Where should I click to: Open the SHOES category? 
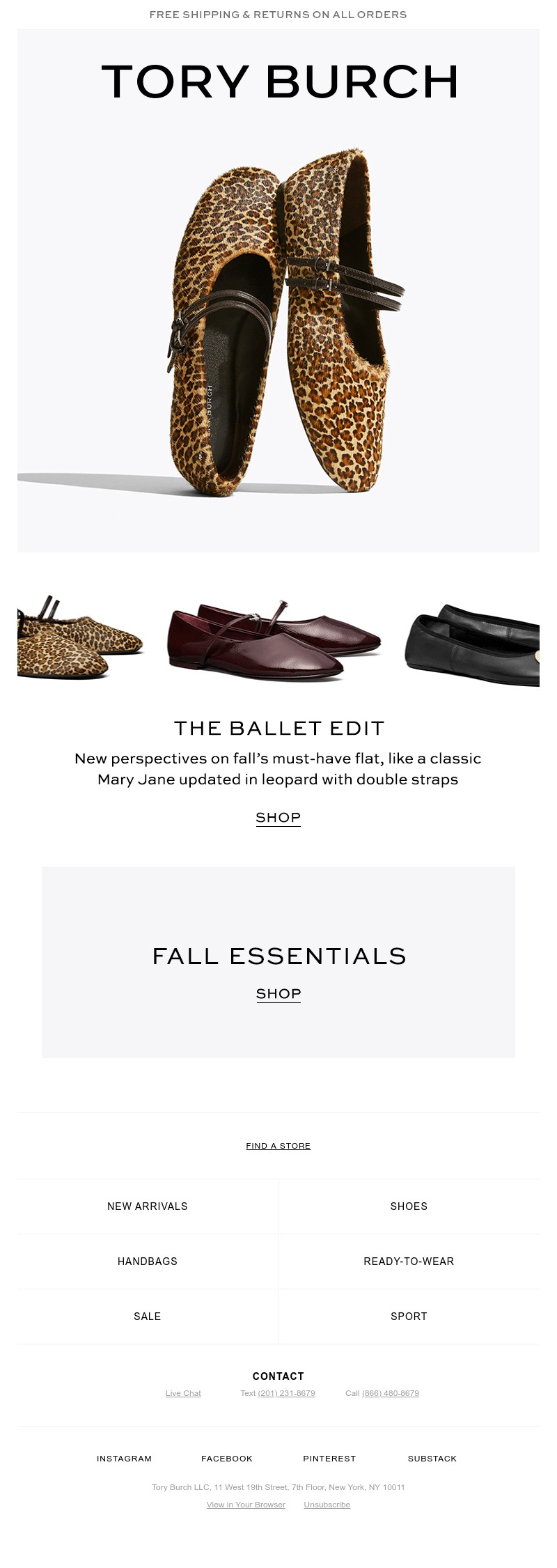pyautogui.click(x=409, y=1206)
